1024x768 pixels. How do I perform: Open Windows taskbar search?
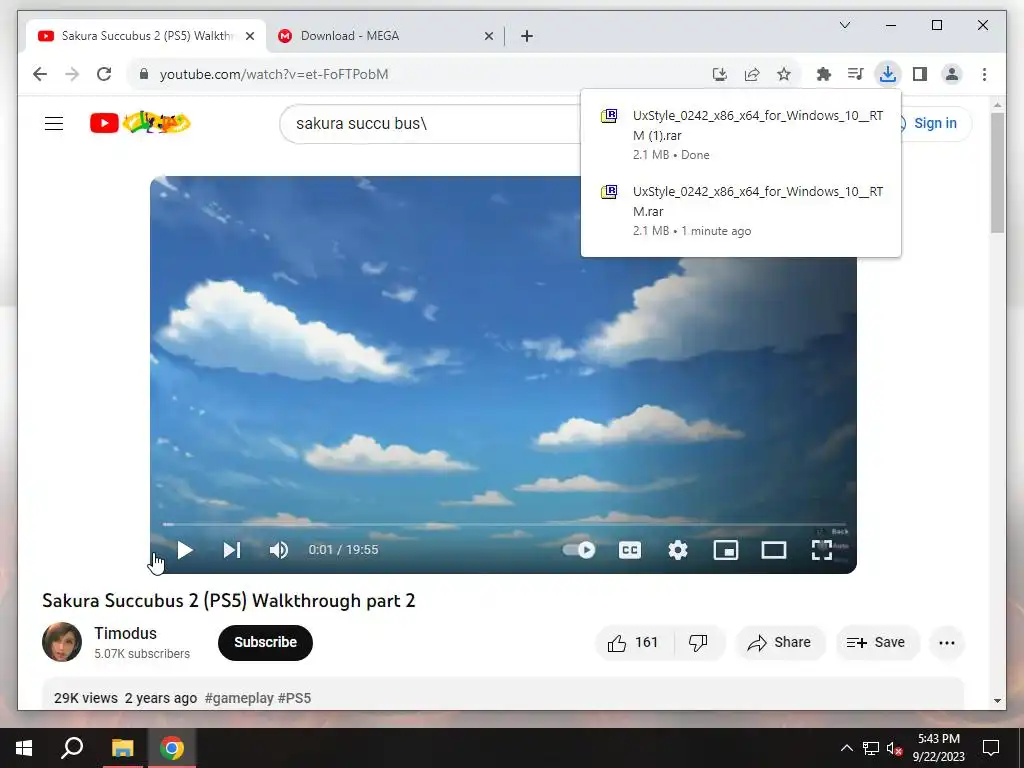coord(72,748)
